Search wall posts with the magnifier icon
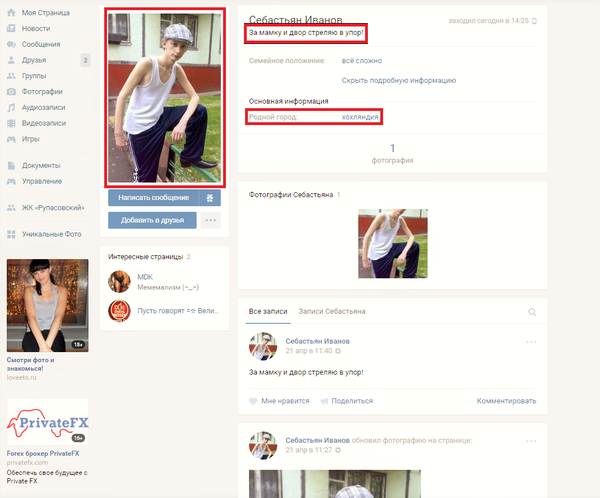The width and height of the screenshot is (600, 498). 532,312
